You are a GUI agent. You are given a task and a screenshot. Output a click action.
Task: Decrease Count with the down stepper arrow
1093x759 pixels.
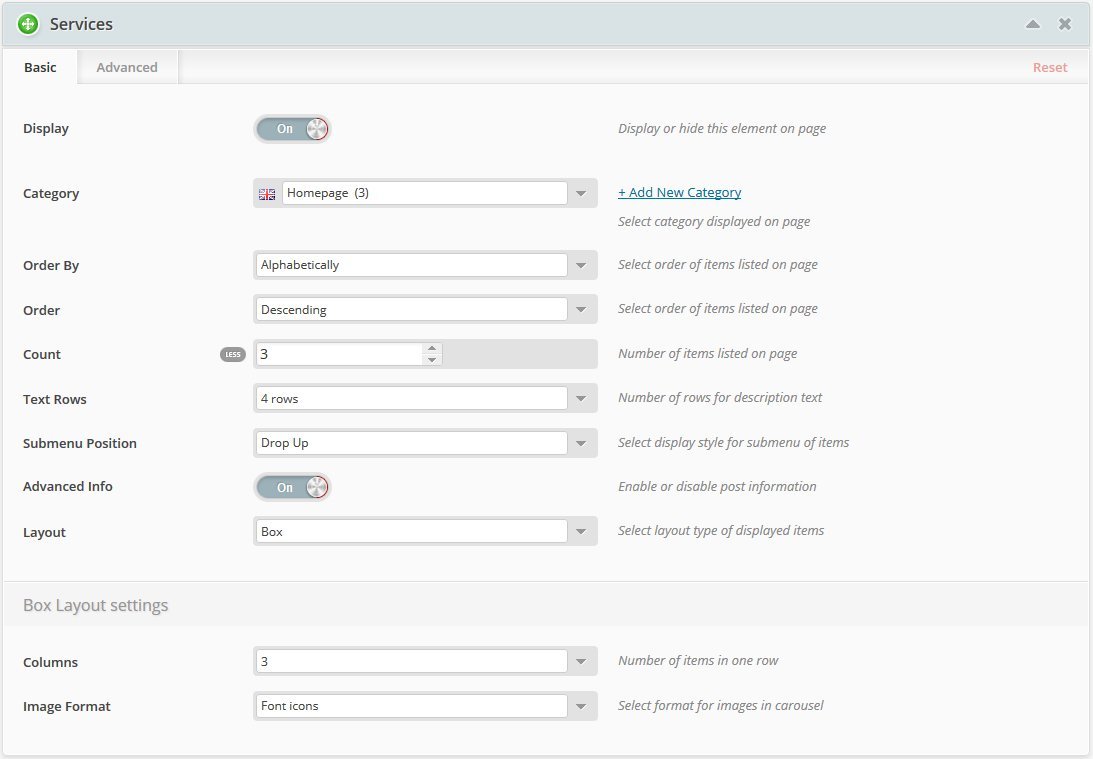pos(432,360)
